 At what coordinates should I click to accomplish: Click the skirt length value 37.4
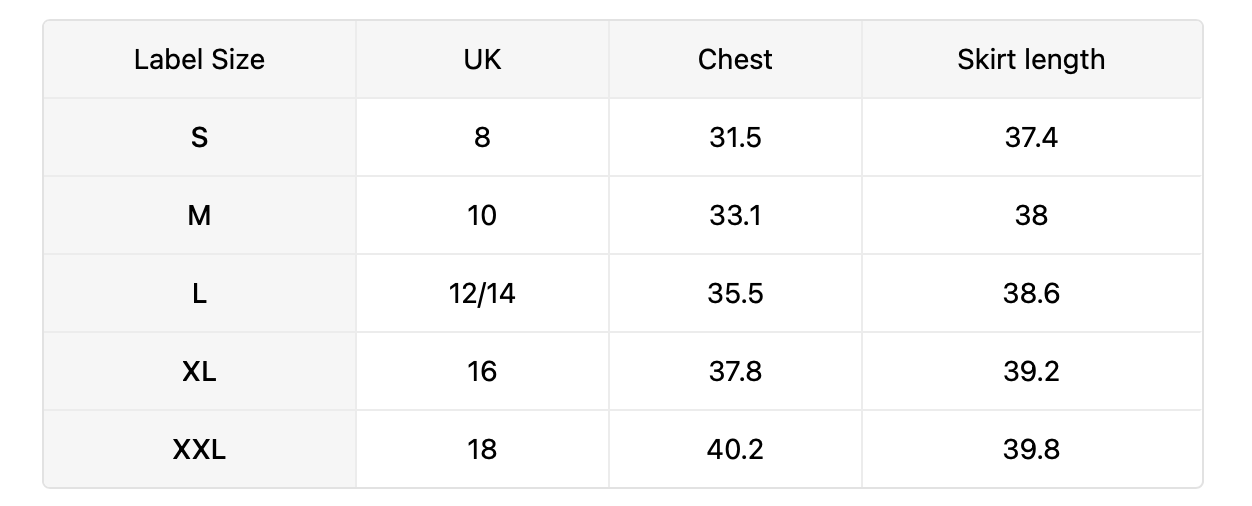click(x=1031, y=137)
